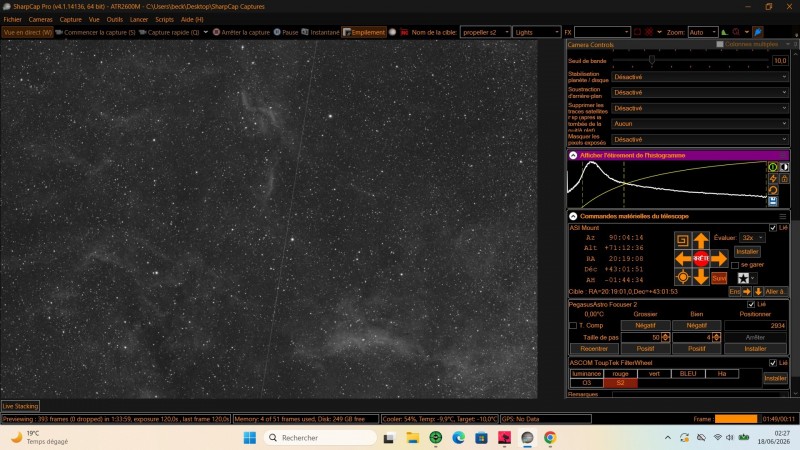This screenshot has width=800, height=450.
Task: Click lightning bolt auto stretch icon
Action: click(x=773, y=179)
